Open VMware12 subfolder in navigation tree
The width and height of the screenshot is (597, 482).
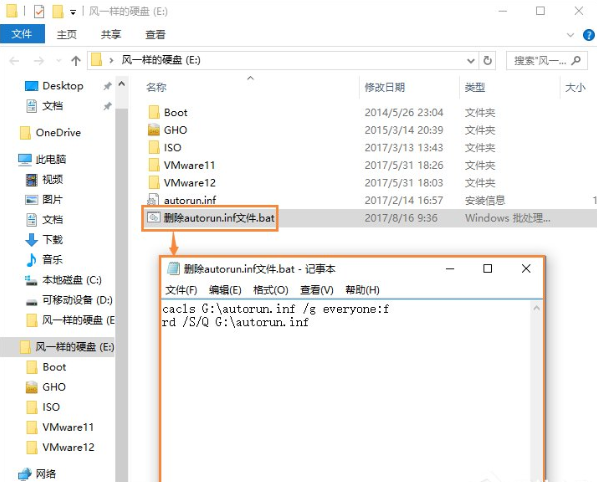(60, 447)
